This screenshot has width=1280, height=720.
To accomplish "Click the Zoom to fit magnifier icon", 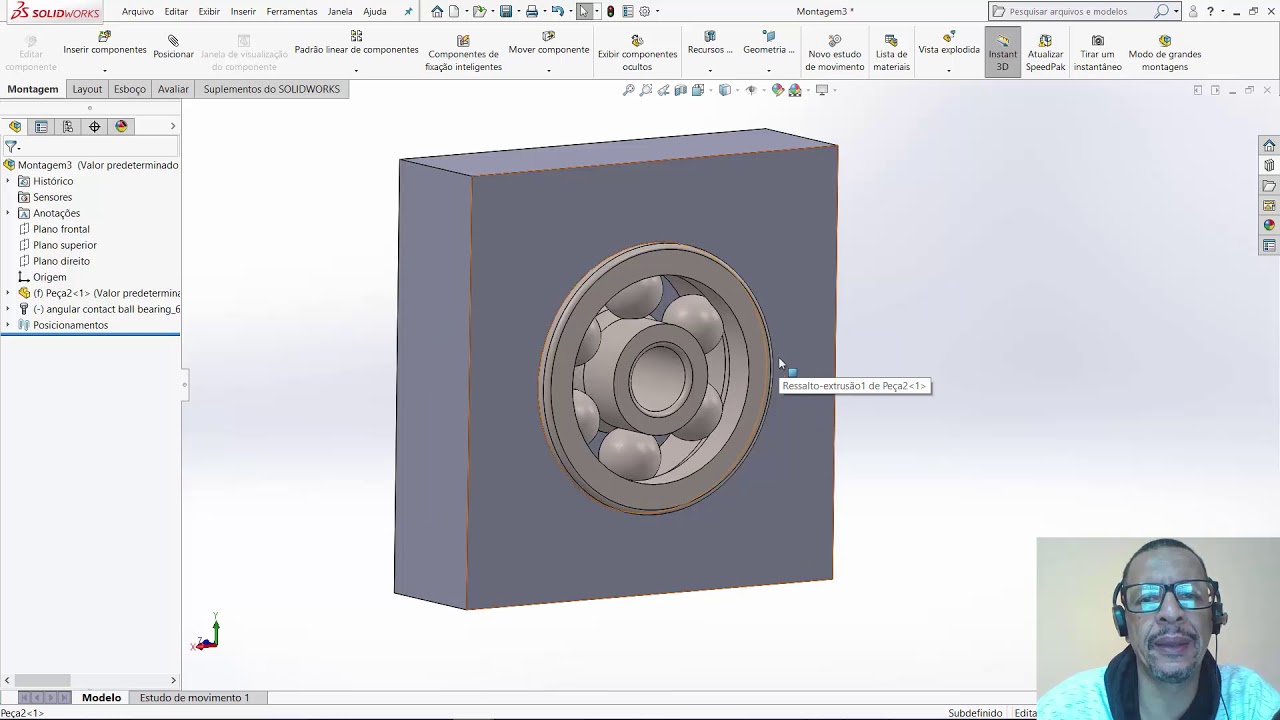I will pos(628,90).
